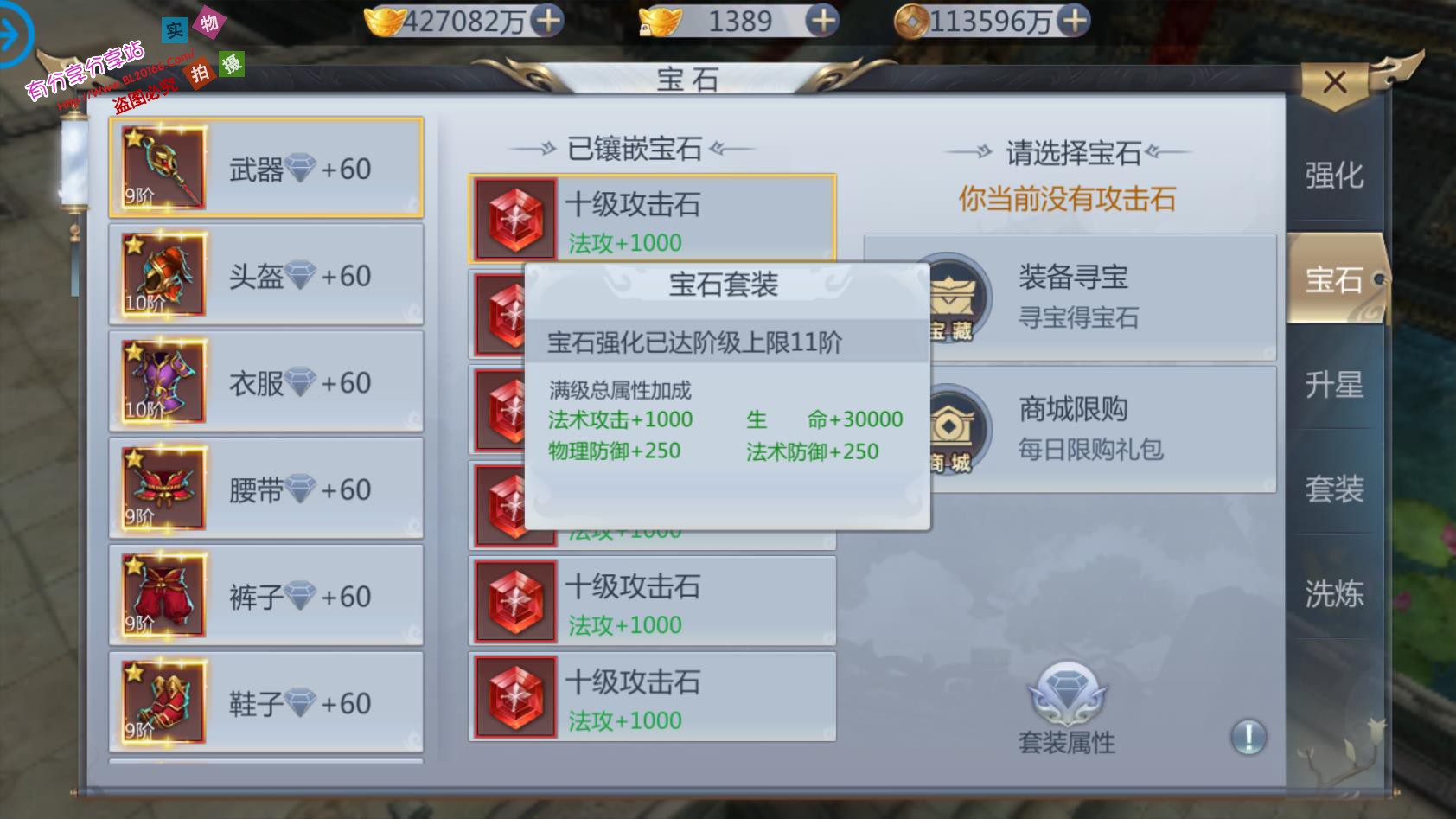The height and width of the screenshot is (819, 1456).
Task: Open the 洗炼 side tab
Action: pyautogui.click(x=1334, y=594)
